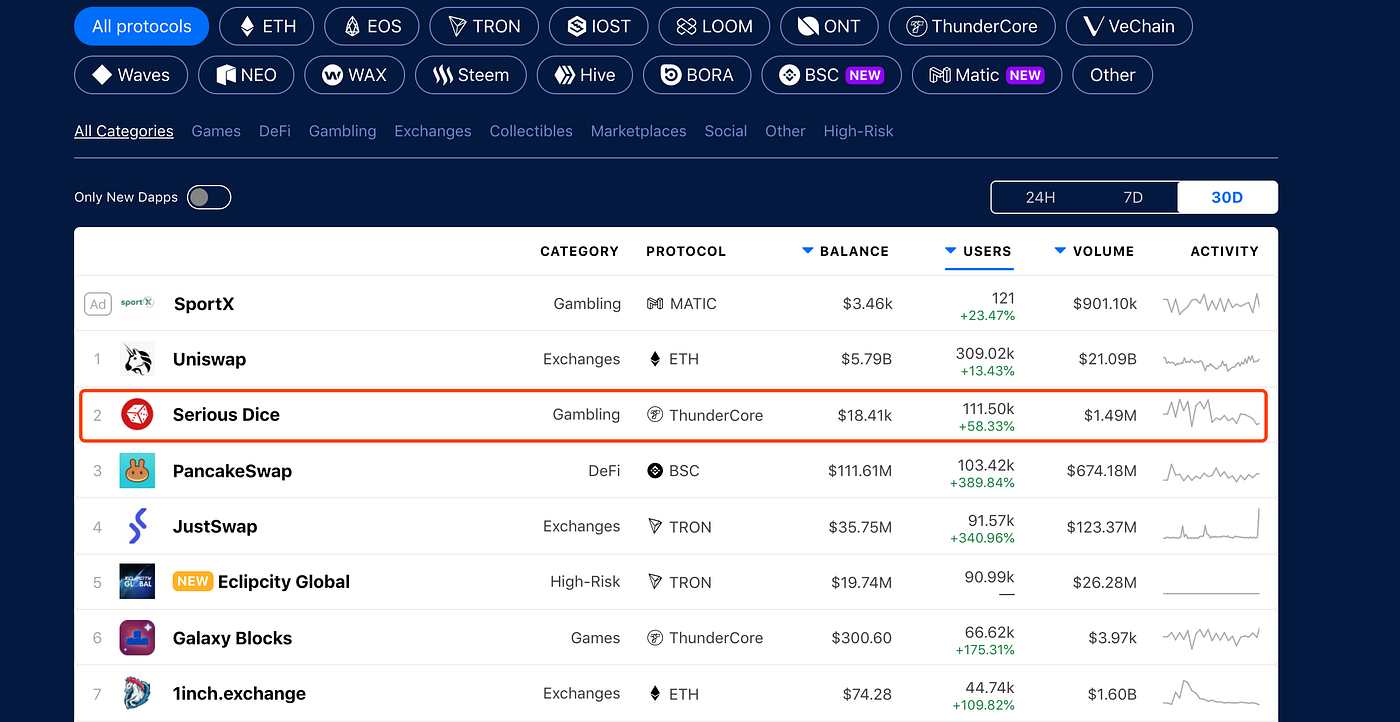Open the Galaxy Blocks dapp name
Screen dimensions: 1400x722
232,638
